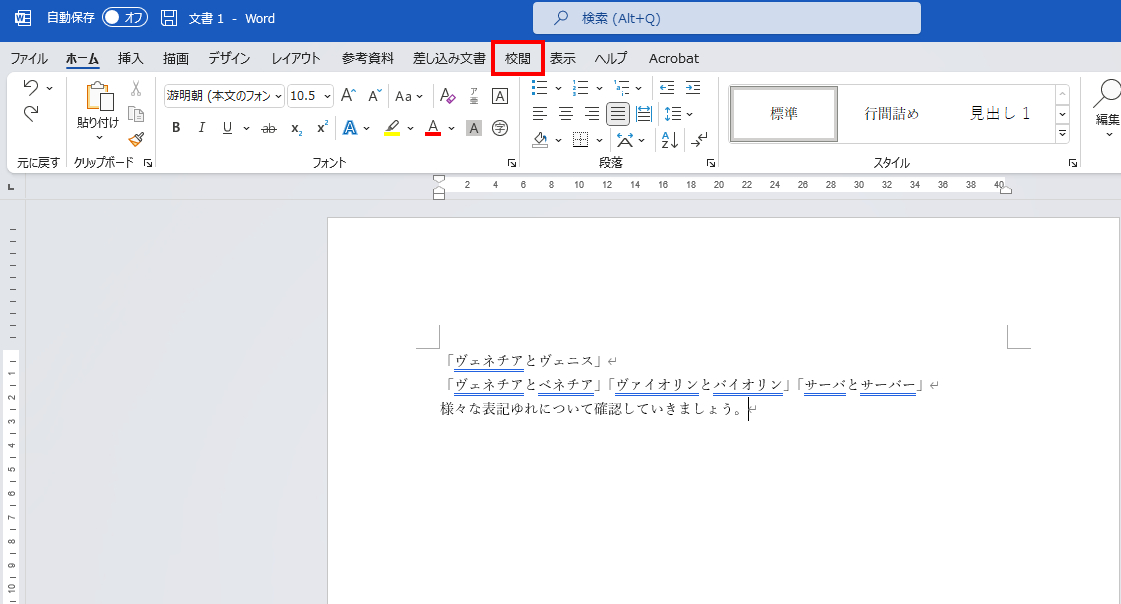Sort text with A-Z icon
The image size is (1121, 604).
(670, 140)
